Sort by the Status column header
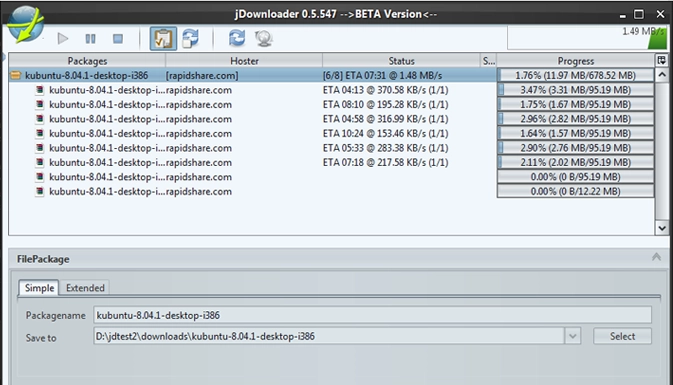Image resolution: width=673 pixels, height=385 pixels. click(x=401, y=61)
